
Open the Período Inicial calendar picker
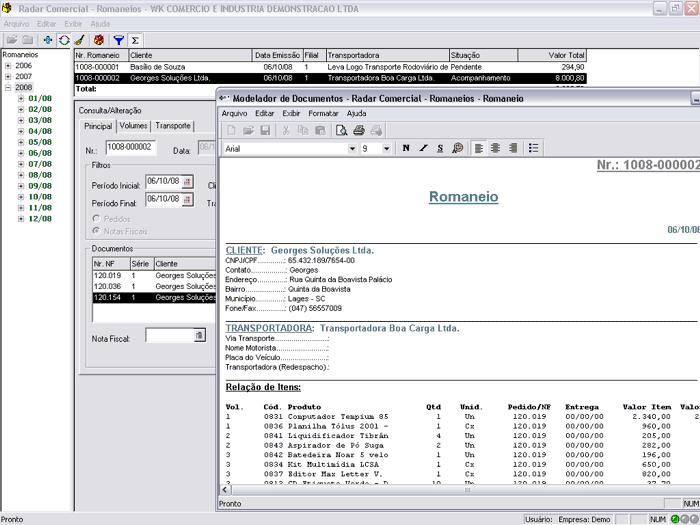(x=186, y=181)
